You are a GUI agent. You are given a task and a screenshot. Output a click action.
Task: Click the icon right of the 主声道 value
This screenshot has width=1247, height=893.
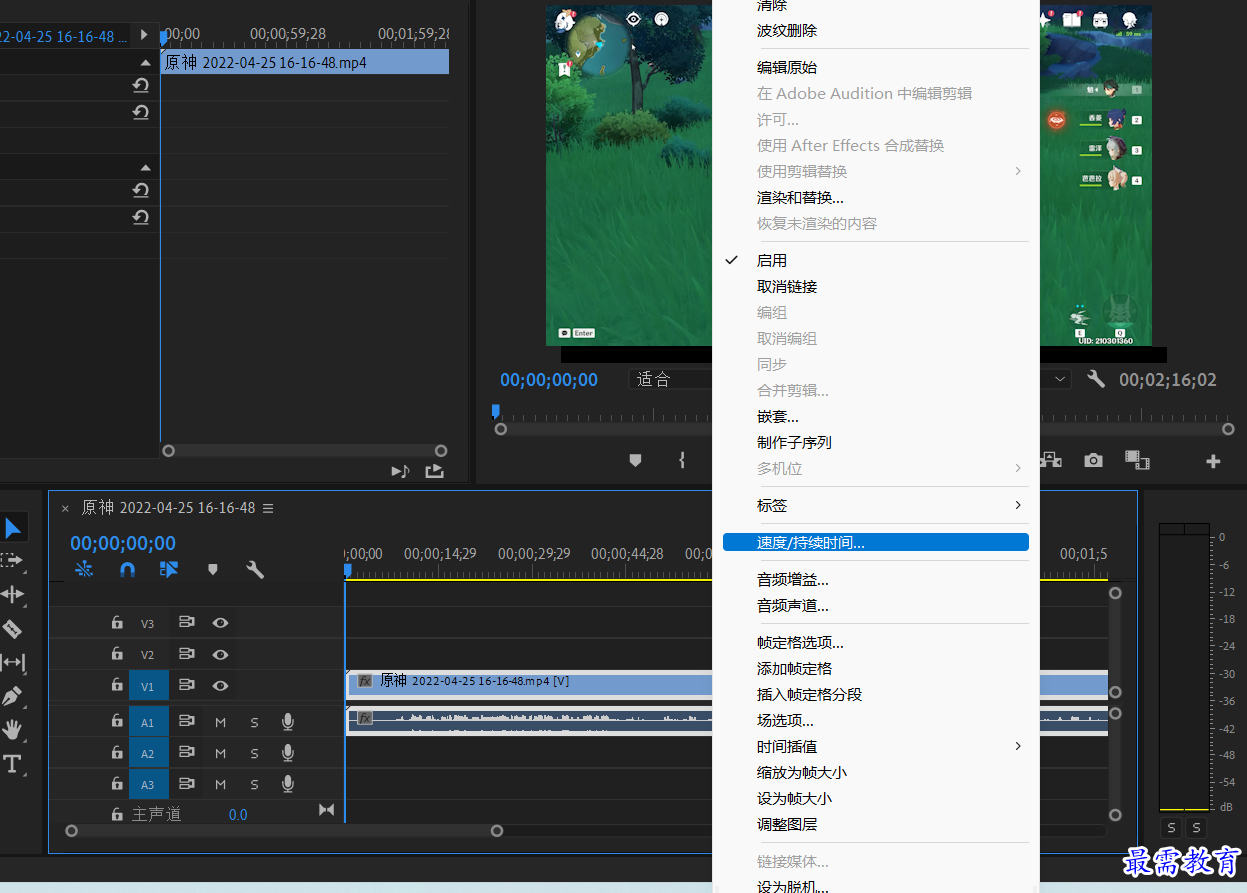(x=326, y=810)
